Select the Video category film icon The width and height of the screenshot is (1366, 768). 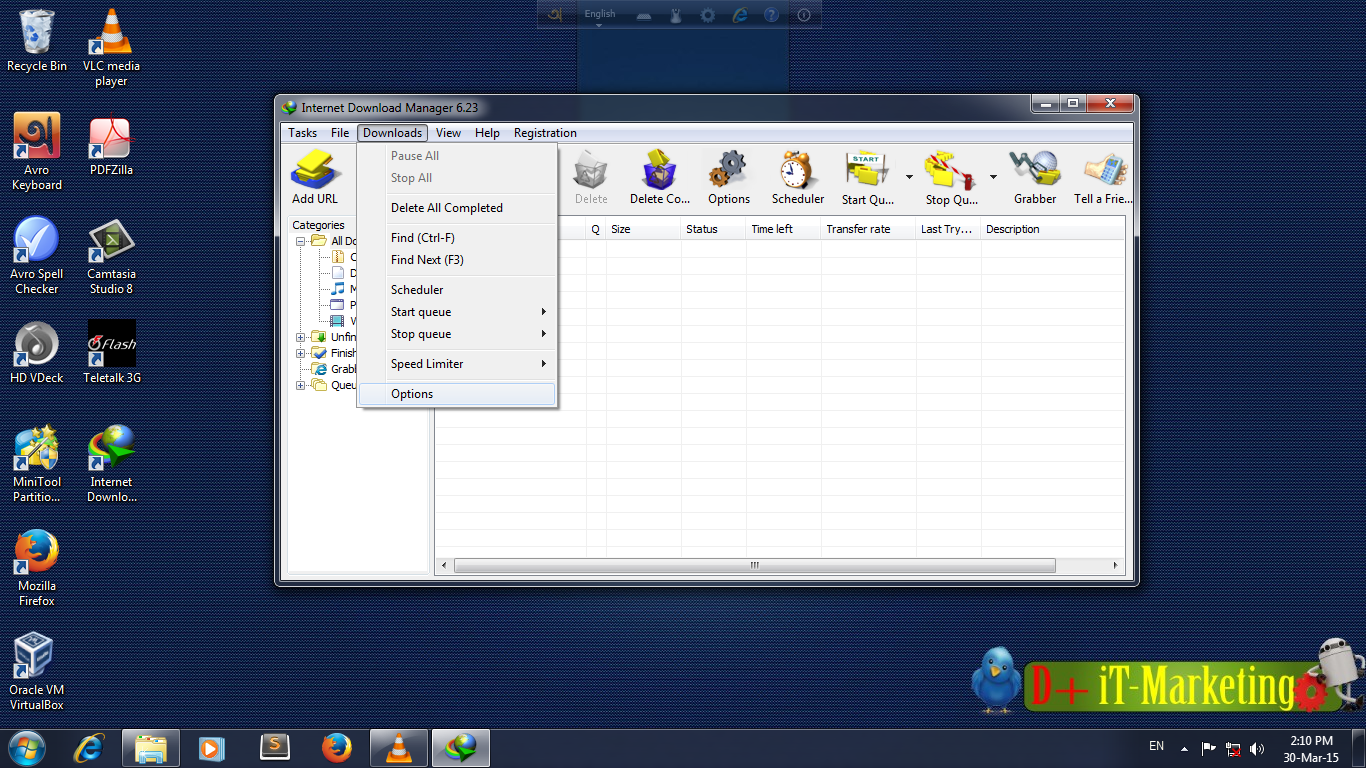(x=338, y=321)
